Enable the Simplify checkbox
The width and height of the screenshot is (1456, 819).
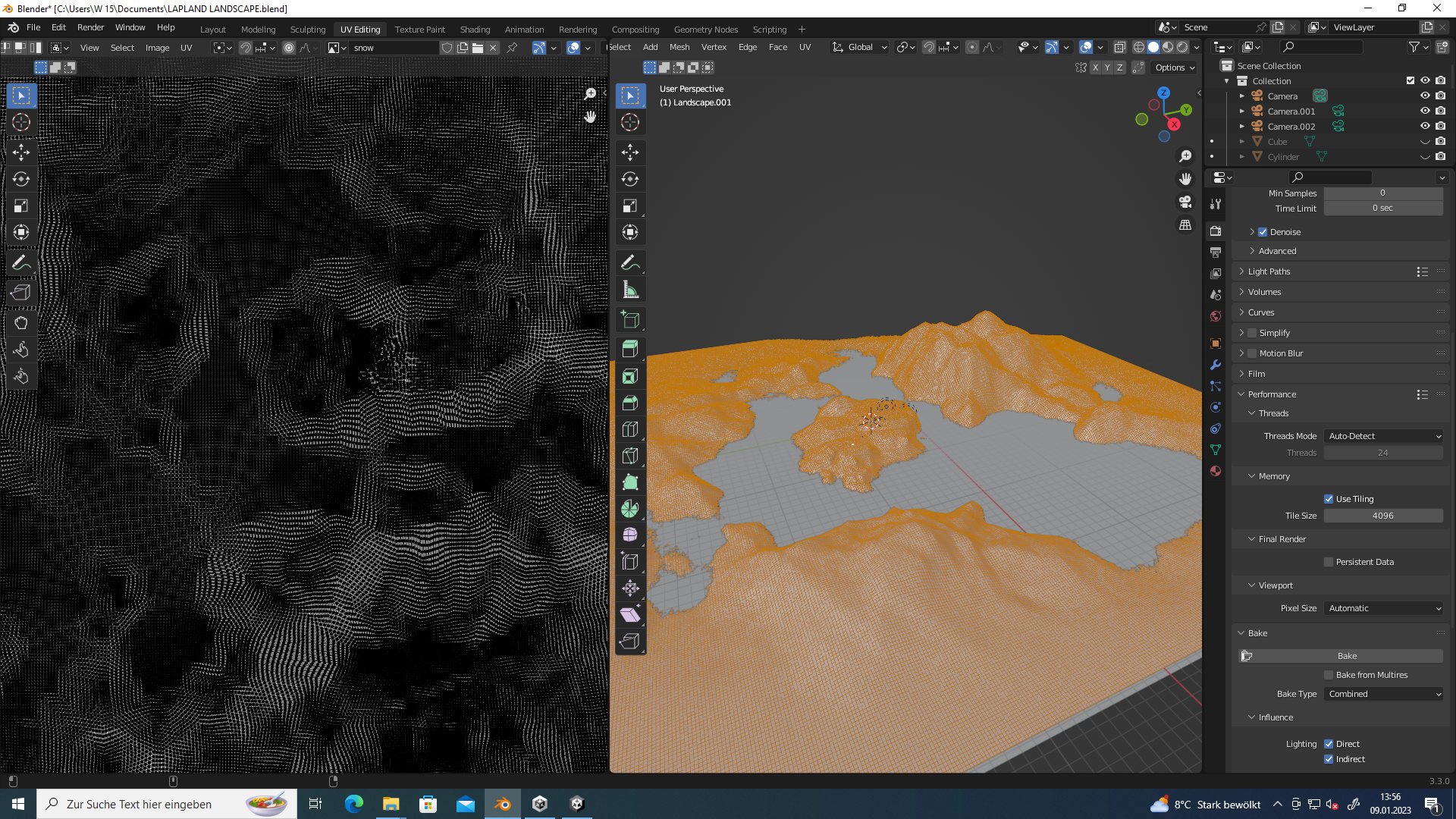coord(1253,333)
